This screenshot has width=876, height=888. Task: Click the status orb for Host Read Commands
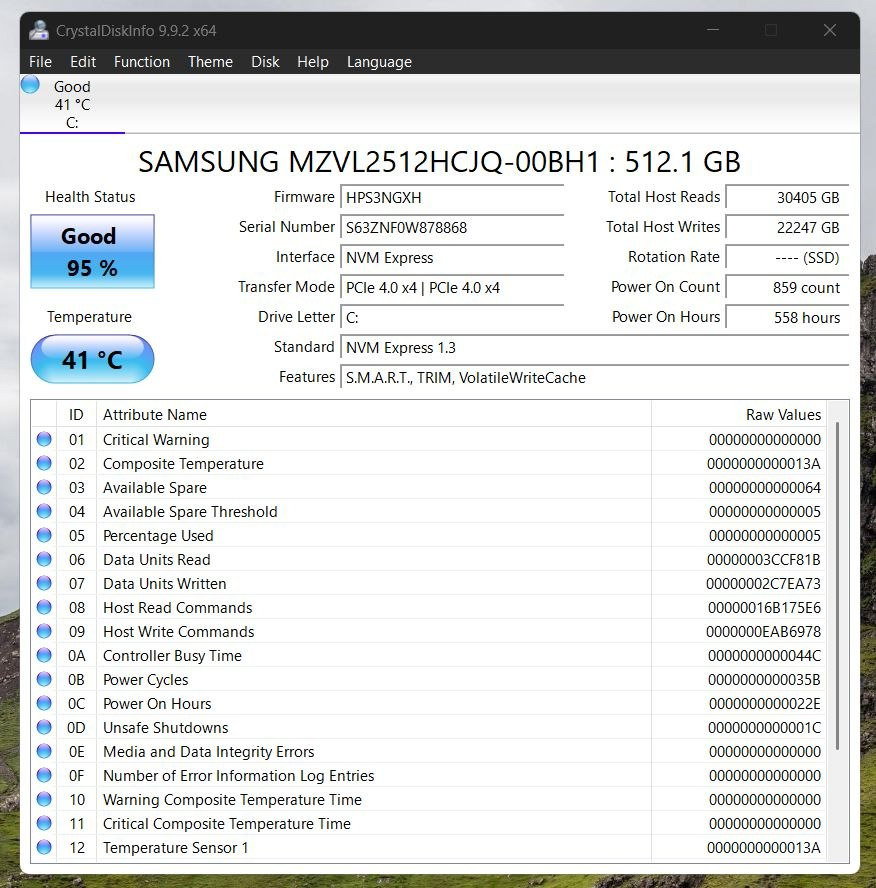tap(44, 607)
